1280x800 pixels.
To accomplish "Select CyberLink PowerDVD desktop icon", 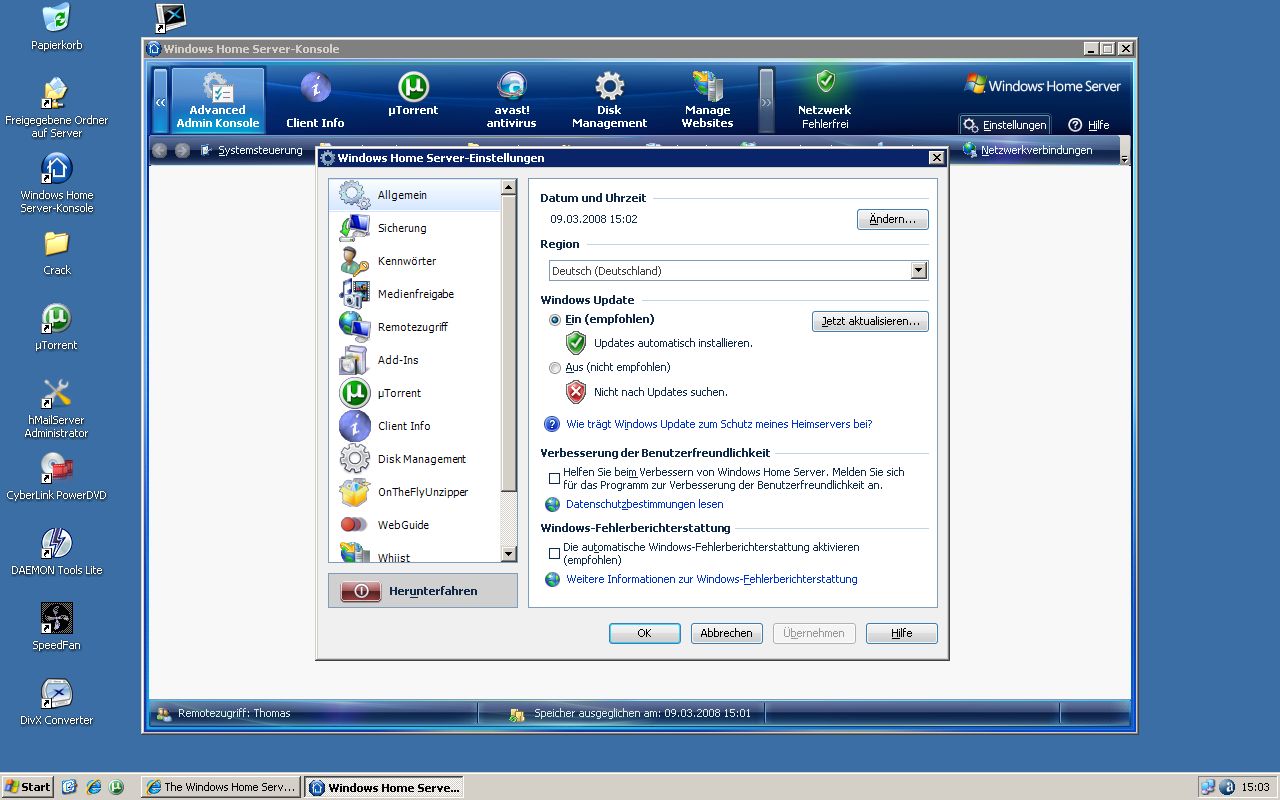I will (57, 477).
